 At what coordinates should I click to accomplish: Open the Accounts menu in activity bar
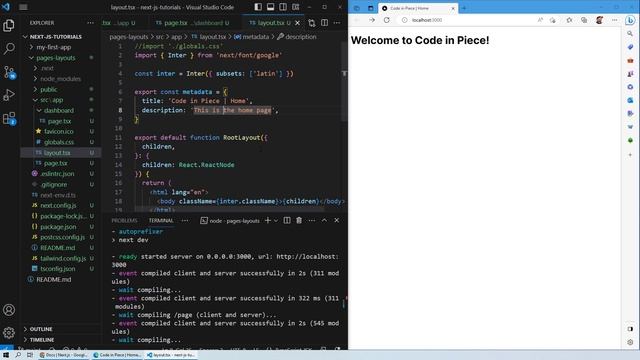[9, 310]
